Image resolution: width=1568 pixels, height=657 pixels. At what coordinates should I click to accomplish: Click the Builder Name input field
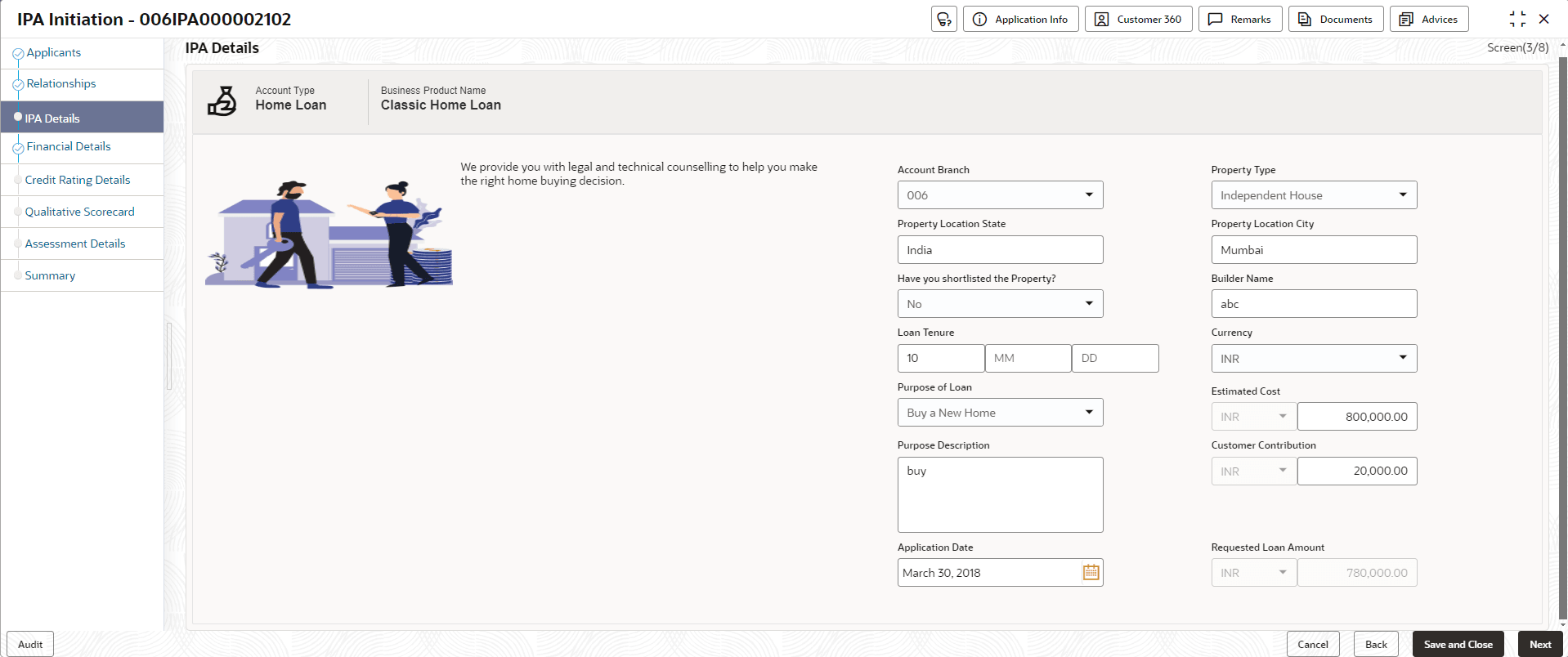point(1313,304)
